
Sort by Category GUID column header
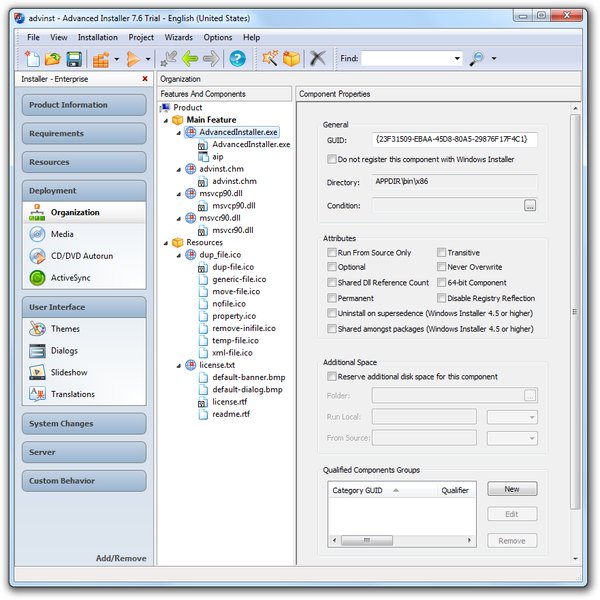coord(382,490)
